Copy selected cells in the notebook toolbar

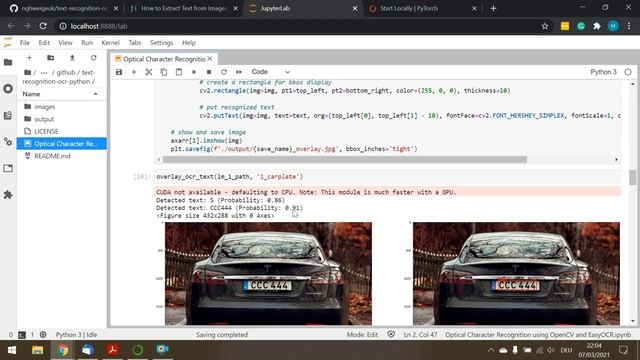click(x=164, y=72)
